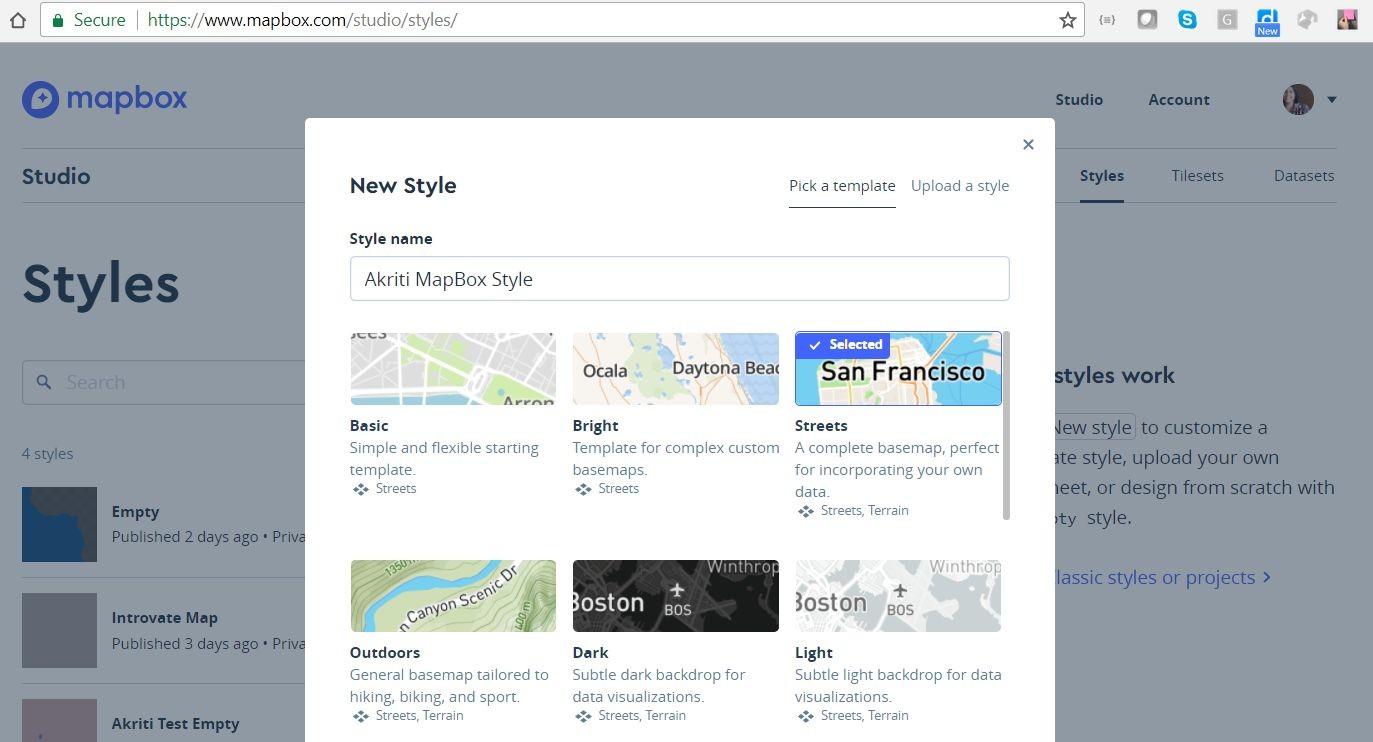
Task: Open the Skype browser extension
Action: coord(1187,19)
